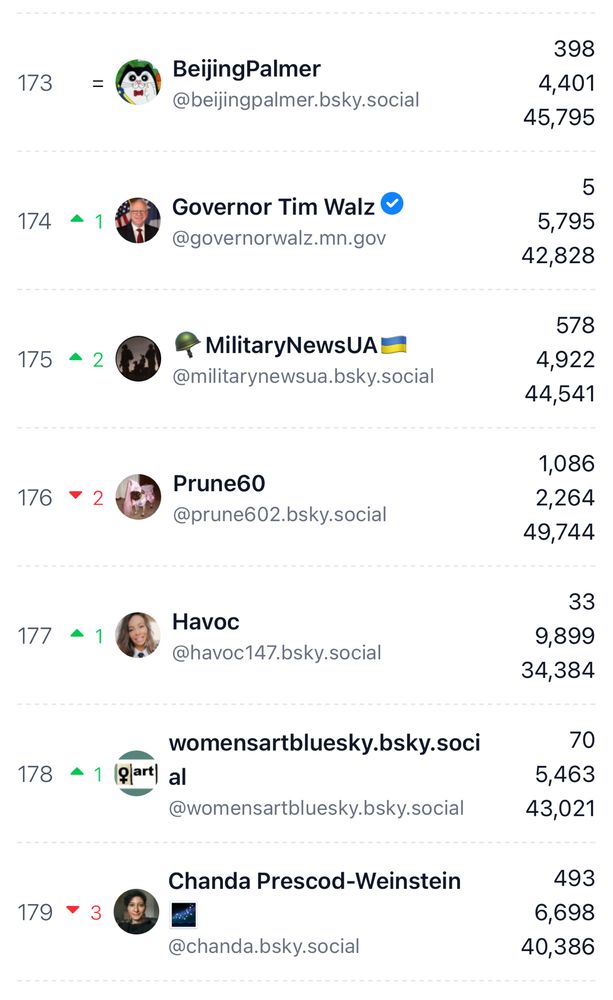Click the verified badge next to Tim Walz
Screen dimensions: 613x1000
393,205
